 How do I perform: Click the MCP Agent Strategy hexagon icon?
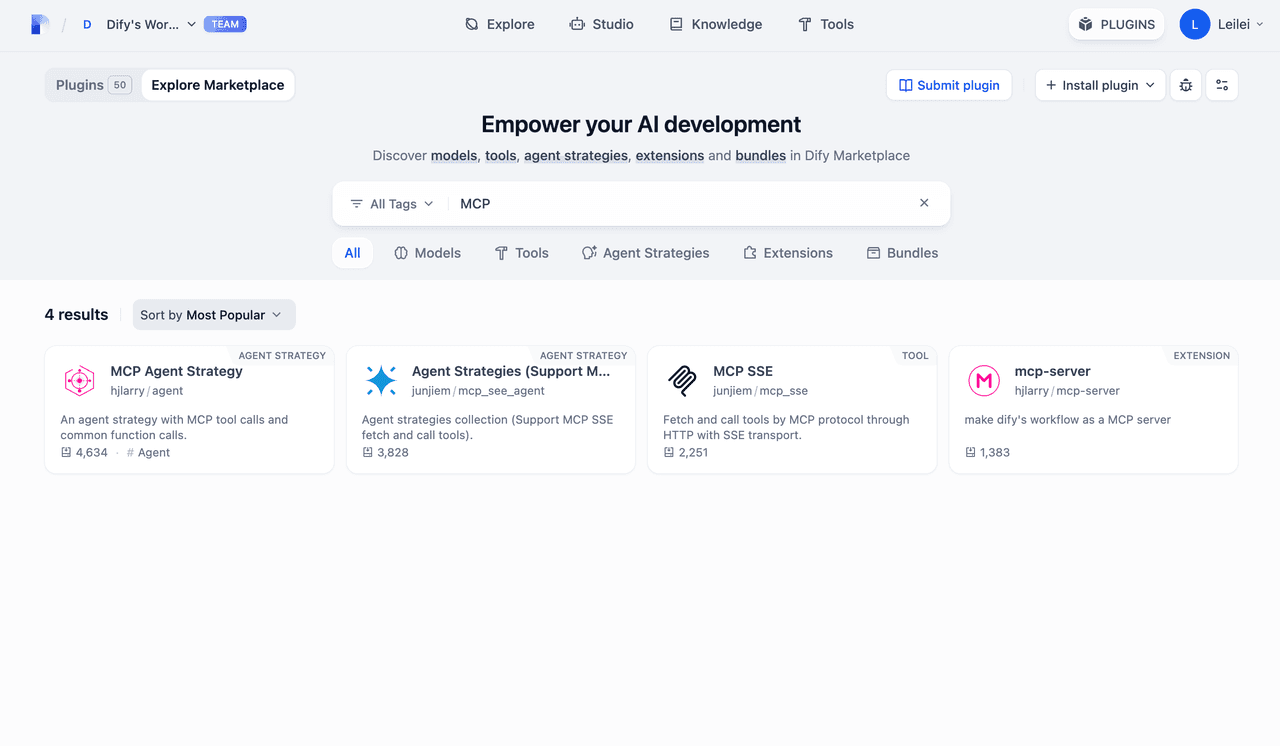point(79,381)
